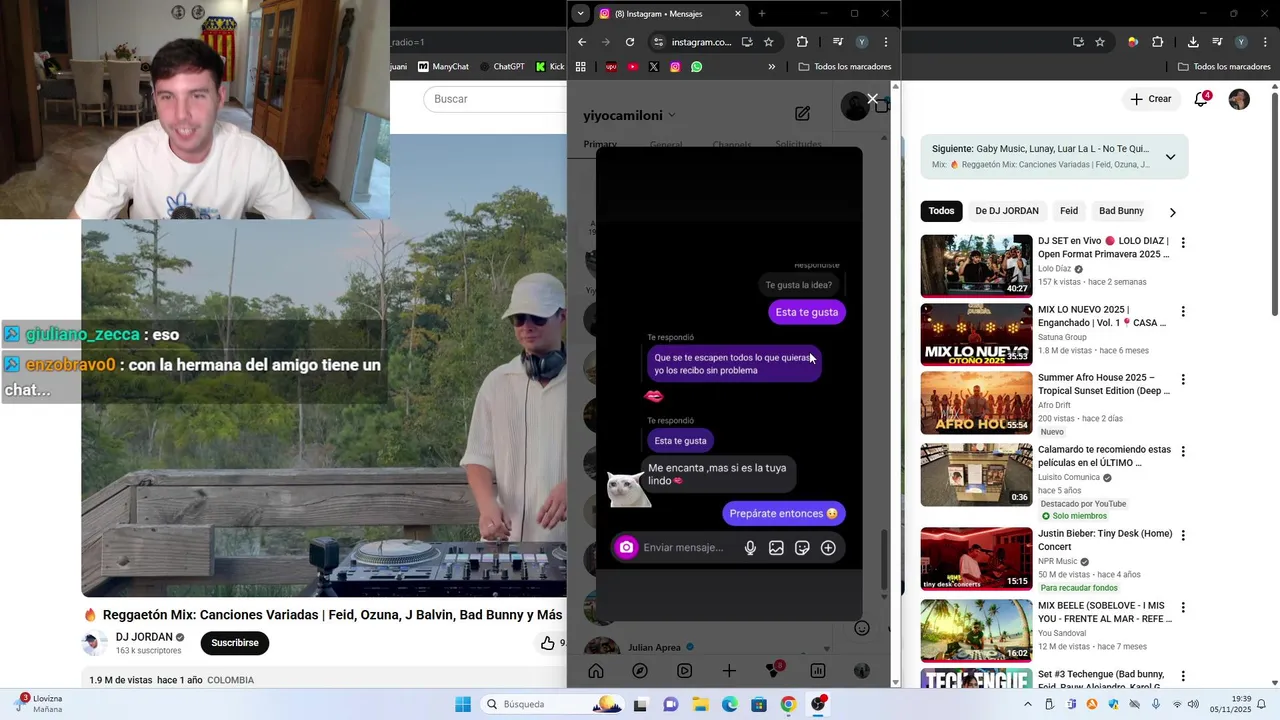Viewport: 1280px width, 720px height.
Task: Open Instagram dashboard chart icon
Action: 817,671
